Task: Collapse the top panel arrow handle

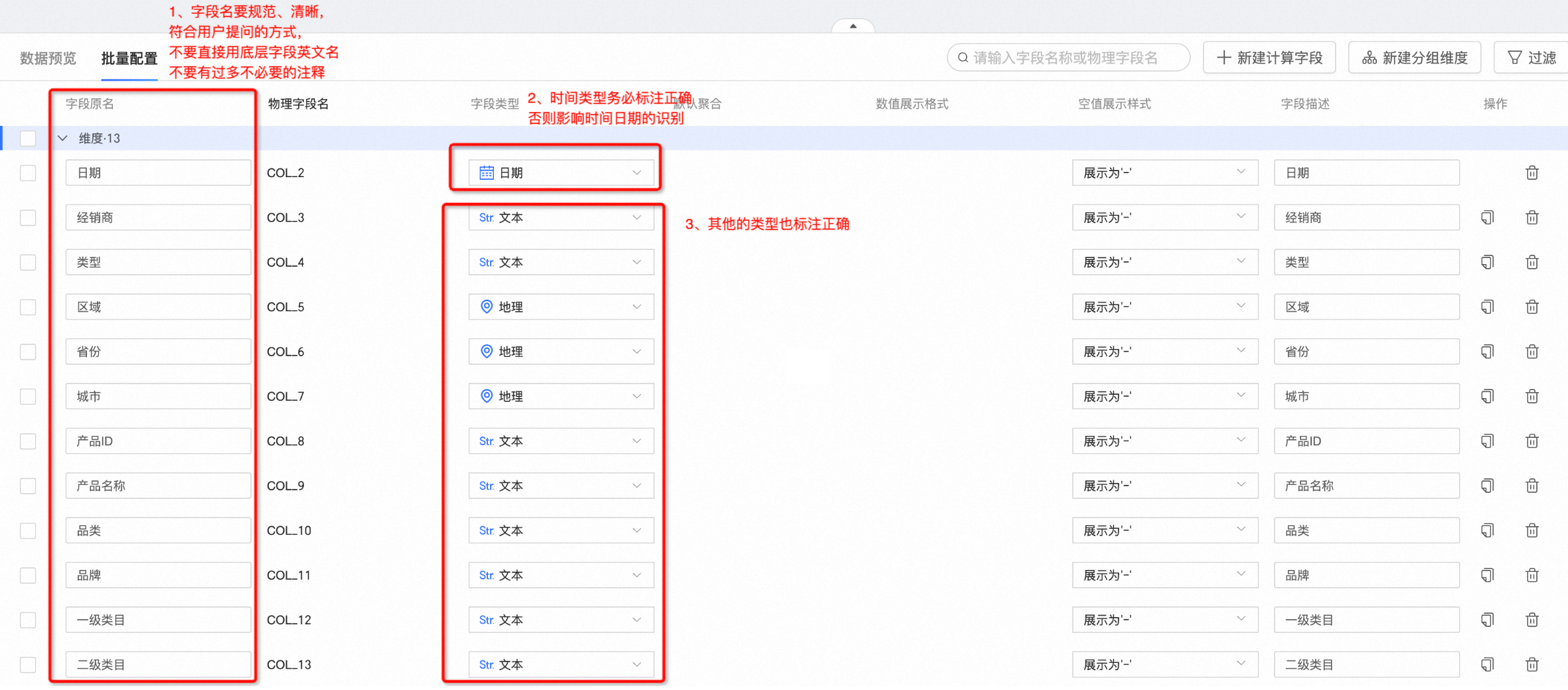Action: pyautogui.click(x=853, y=26)
